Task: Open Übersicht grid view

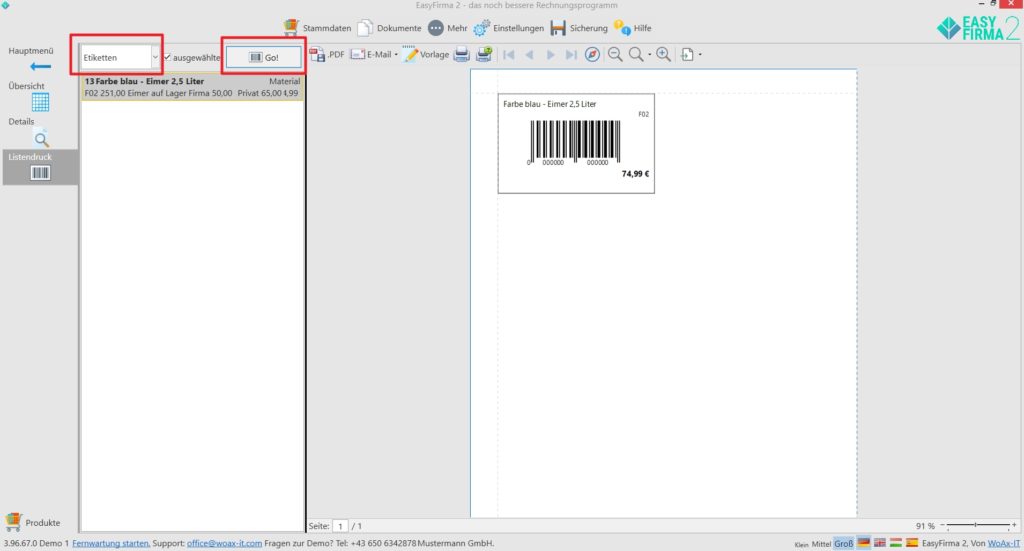Action: (40, 102)
